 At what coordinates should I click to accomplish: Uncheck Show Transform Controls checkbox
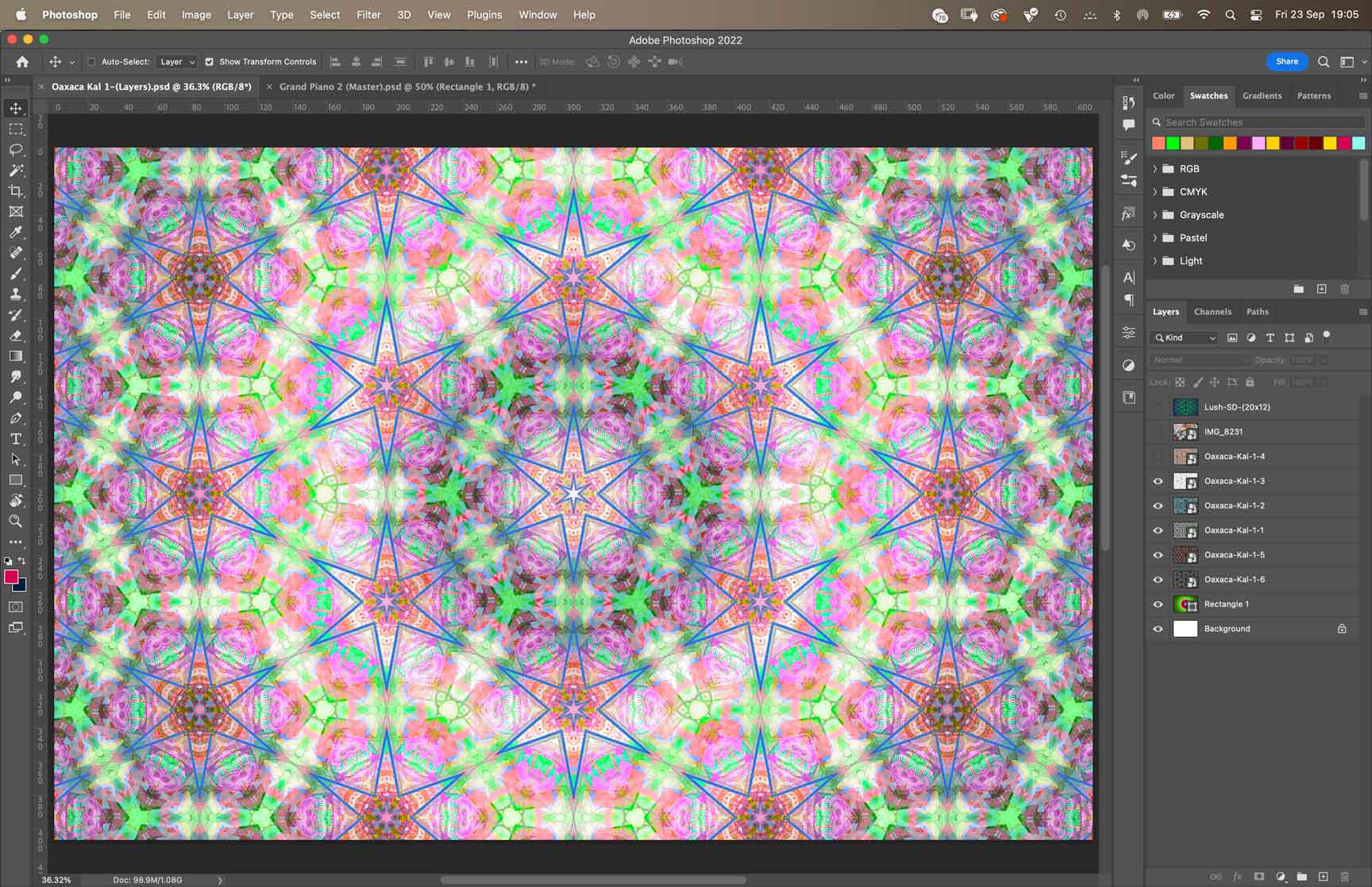[x=209, y=61]
